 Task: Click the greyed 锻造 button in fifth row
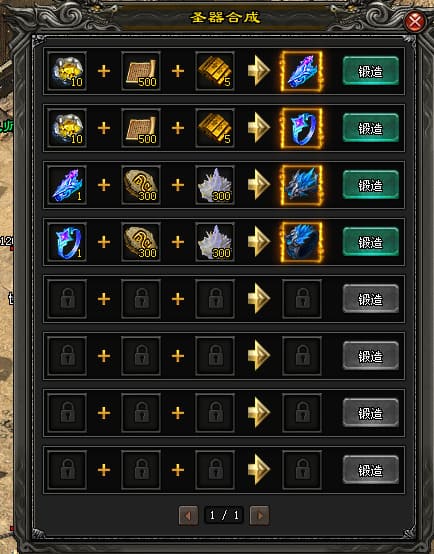pyautogui.click(x=371, y=299)
